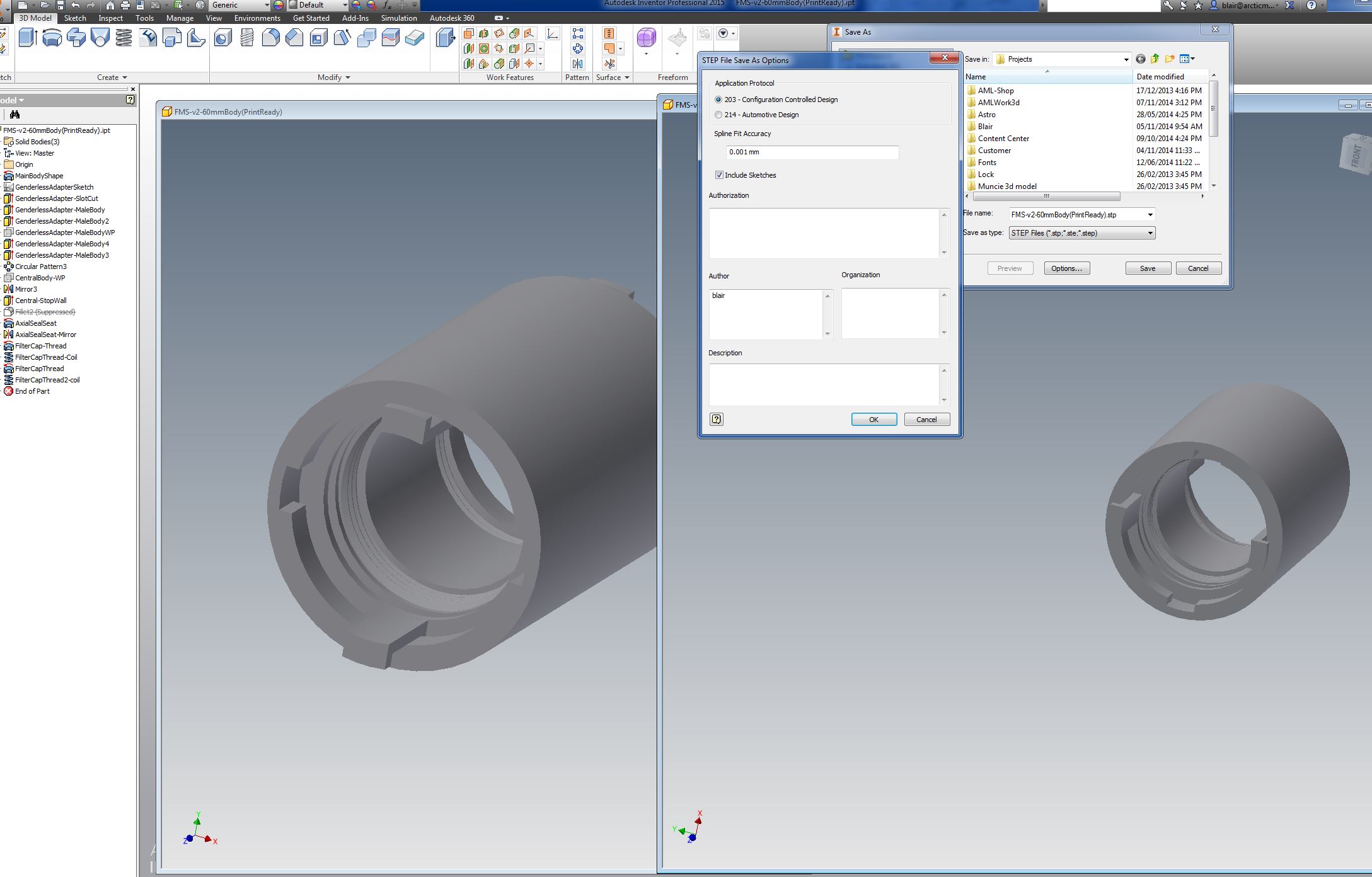Open the File name dropdown arrow
The image size is (1372, 877).
[x=1150, y=215]
